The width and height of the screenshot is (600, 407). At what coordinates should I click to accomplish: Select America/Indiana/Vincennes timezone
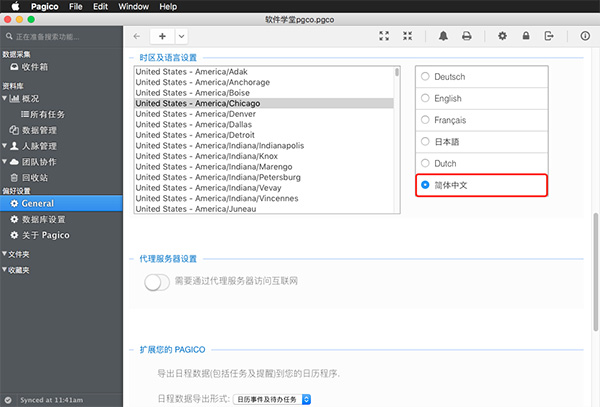264,199
